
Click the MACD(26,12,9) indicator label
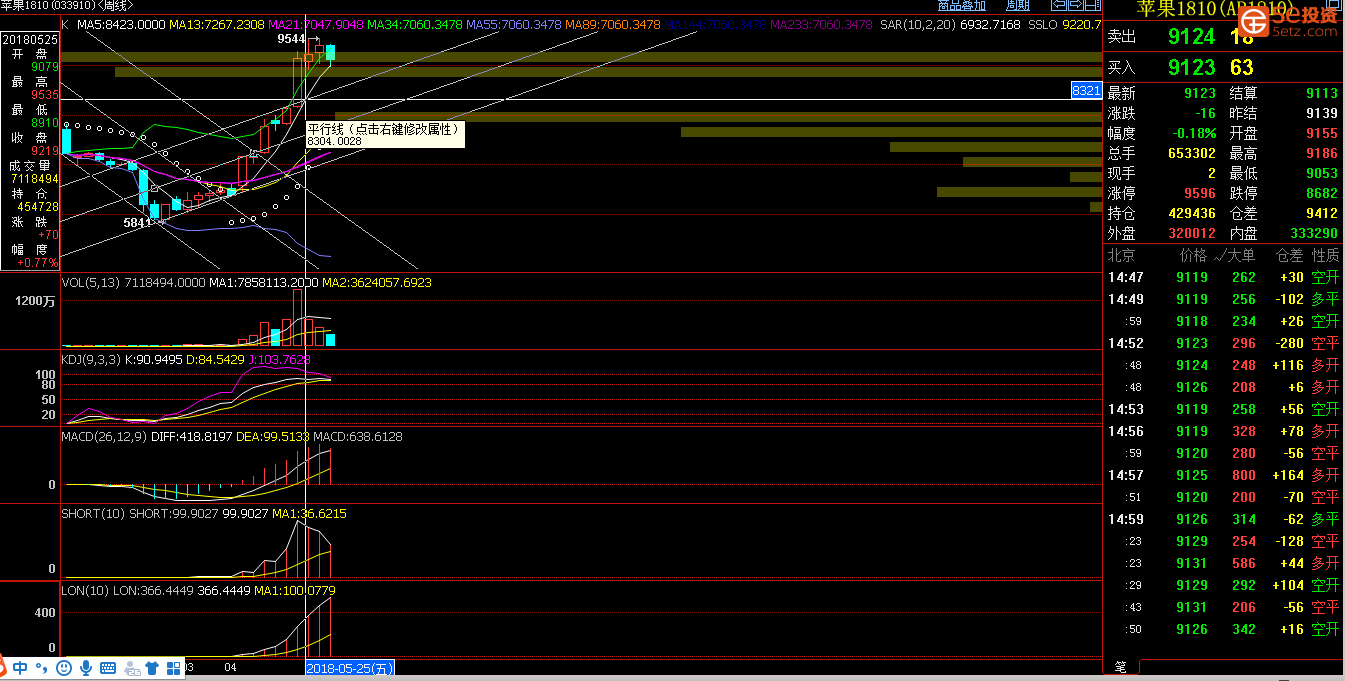click(105, 437)
